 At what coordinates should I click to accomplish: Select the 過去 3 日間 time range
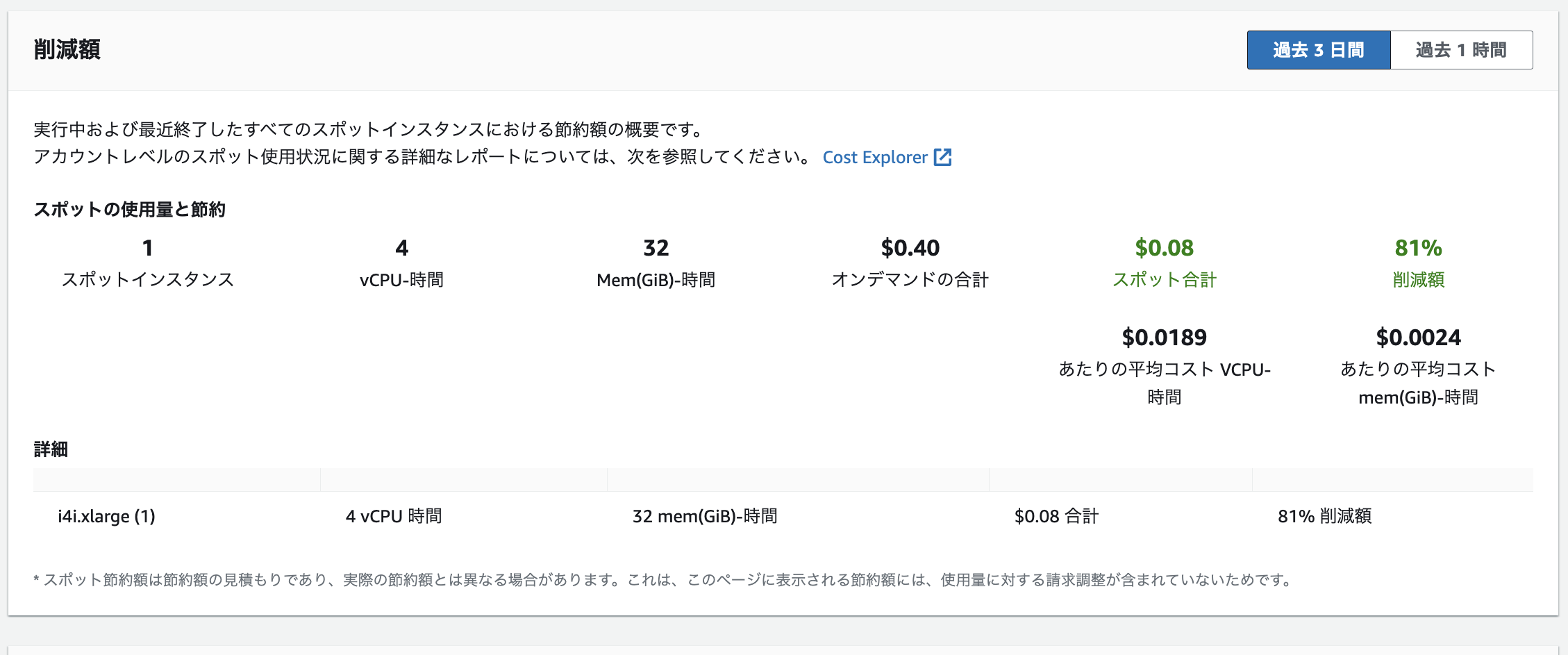(1318, 50)
